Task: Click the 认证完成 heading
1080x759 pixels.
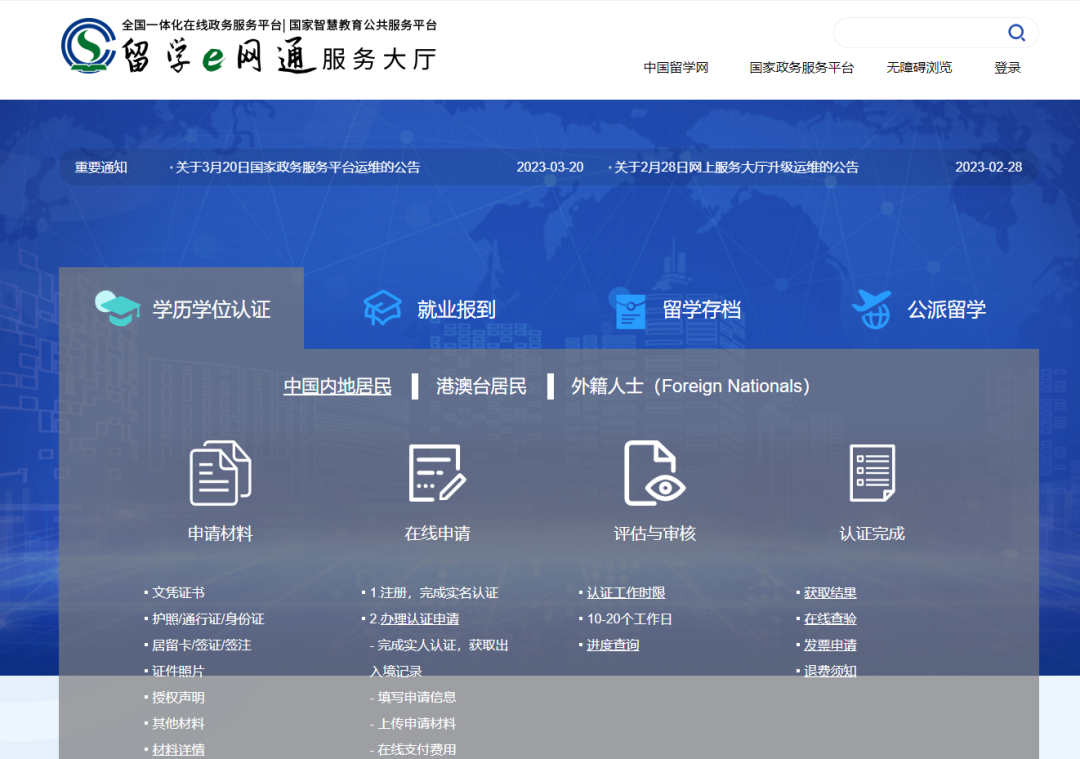Action: tap(872, 533)
